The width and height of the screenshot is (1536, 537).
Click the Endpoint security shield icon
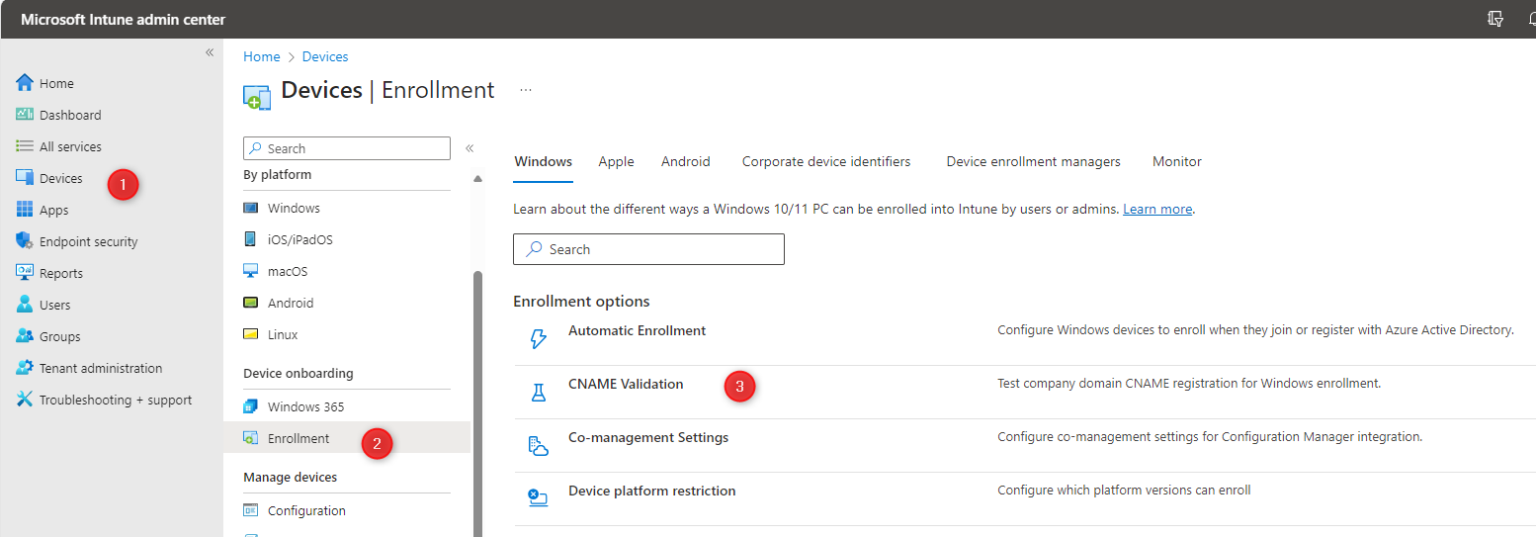(x=25, y=241)
